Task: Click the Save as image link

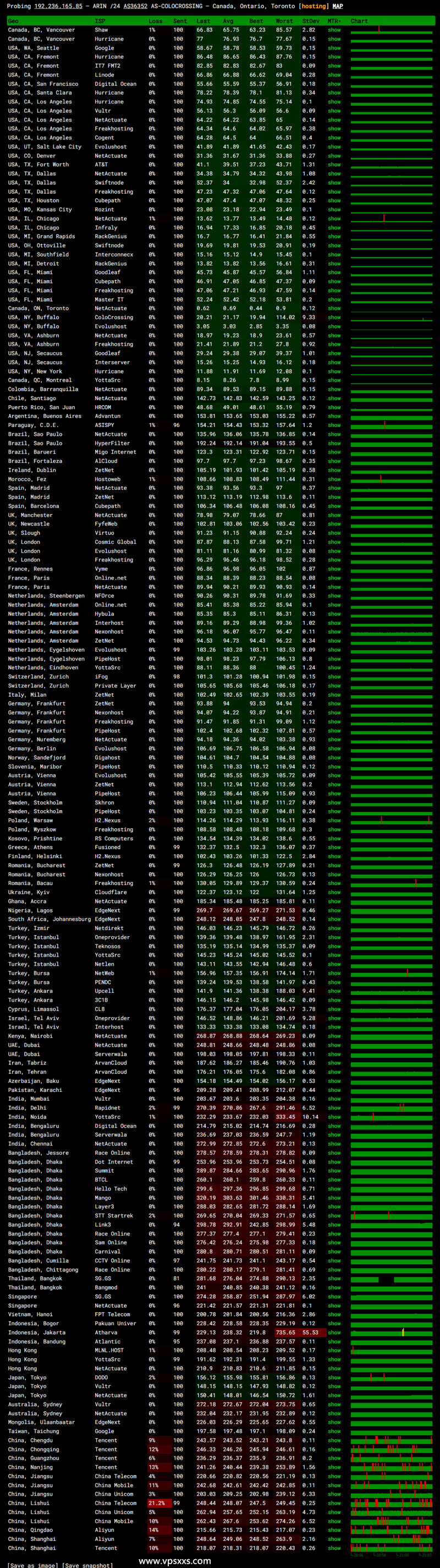Action: point(32,1565)
